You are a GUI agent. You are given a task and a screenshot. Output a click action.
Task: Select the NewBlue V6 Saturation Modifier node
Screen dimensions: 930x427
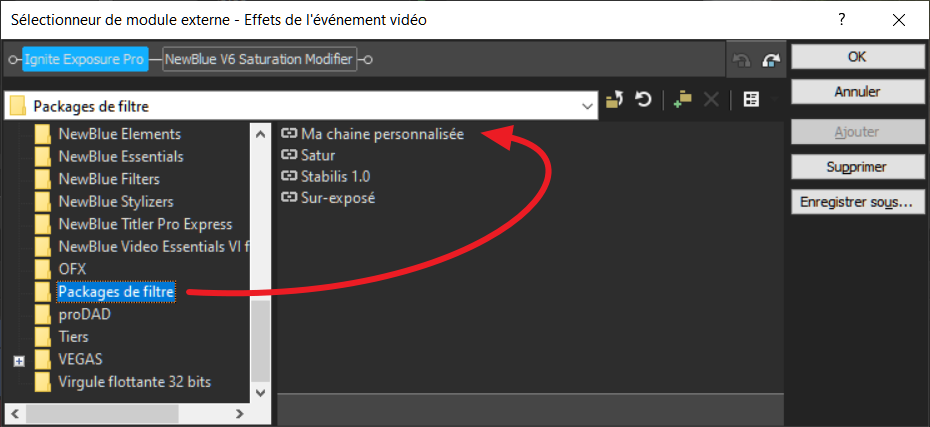[x=260, y=59]
